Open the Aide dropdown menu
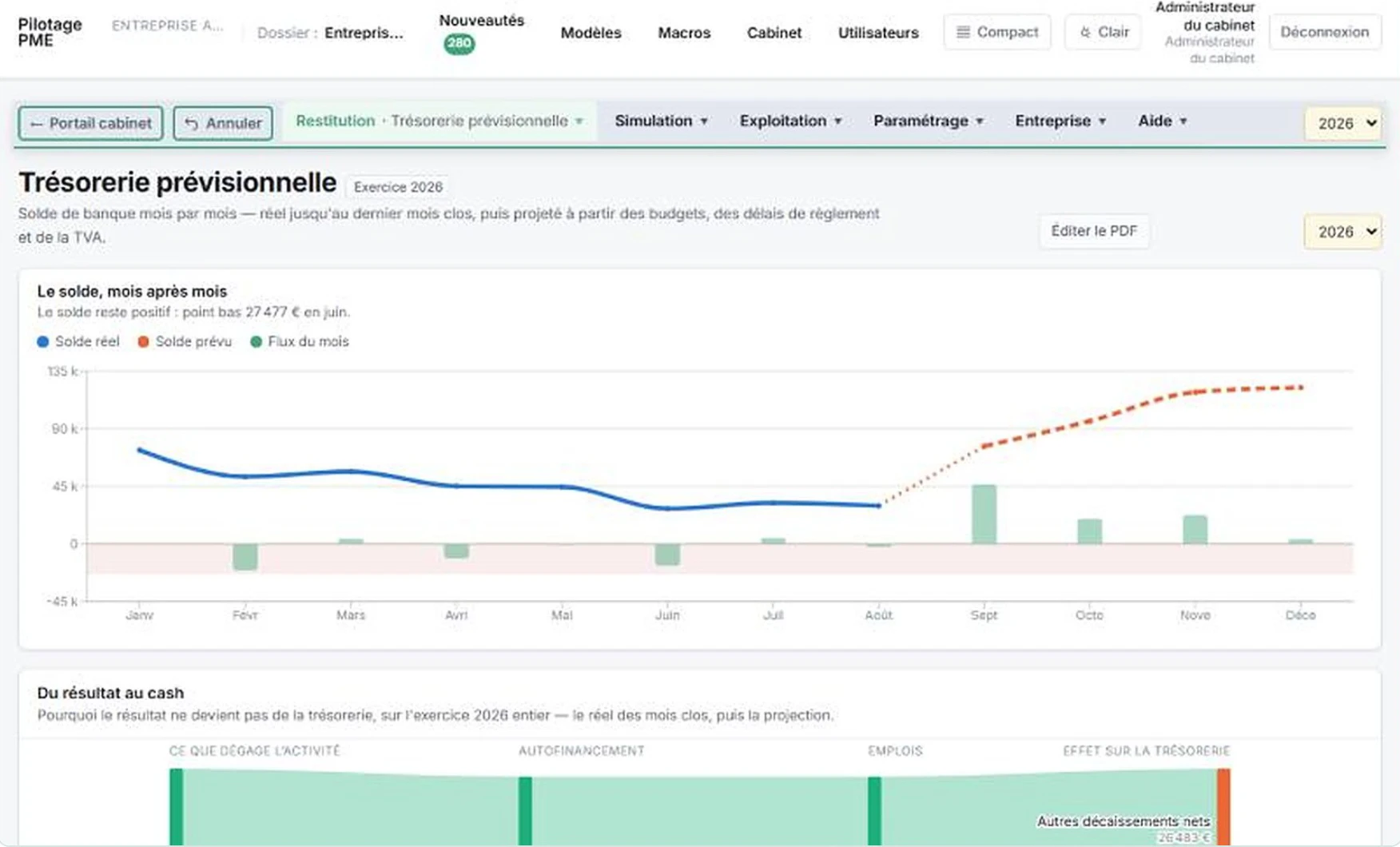The width and height of the screenshot is (1400, 847). [x=1162, y=121]
